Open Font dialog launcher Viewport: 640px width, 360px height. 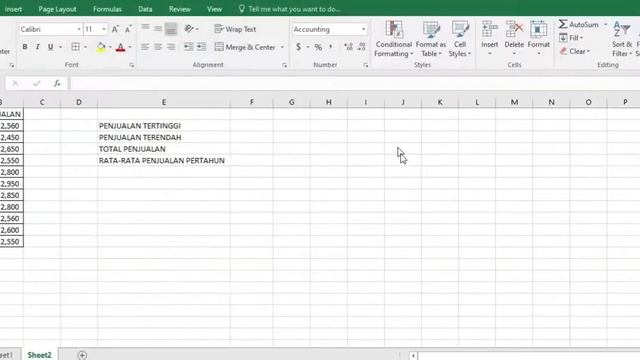(132, 65)
